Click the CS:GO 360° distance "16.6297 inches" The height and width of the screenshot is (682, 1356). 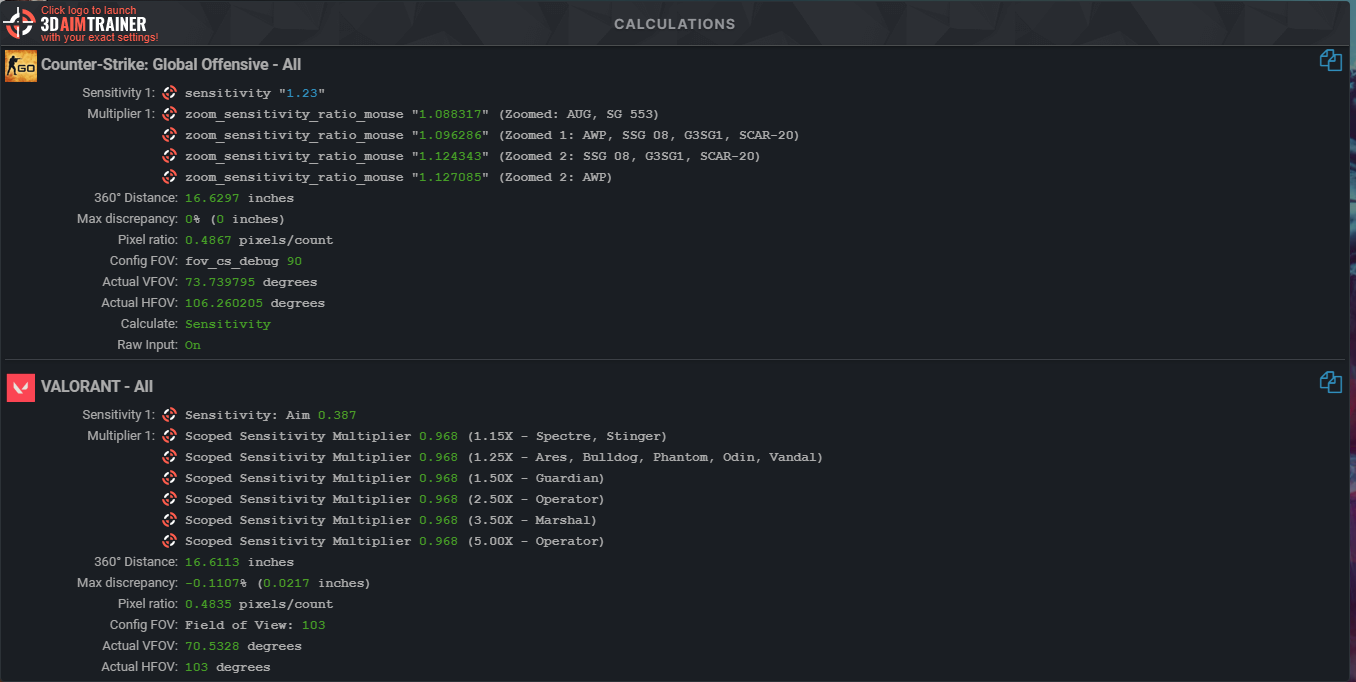pos(240,198)
